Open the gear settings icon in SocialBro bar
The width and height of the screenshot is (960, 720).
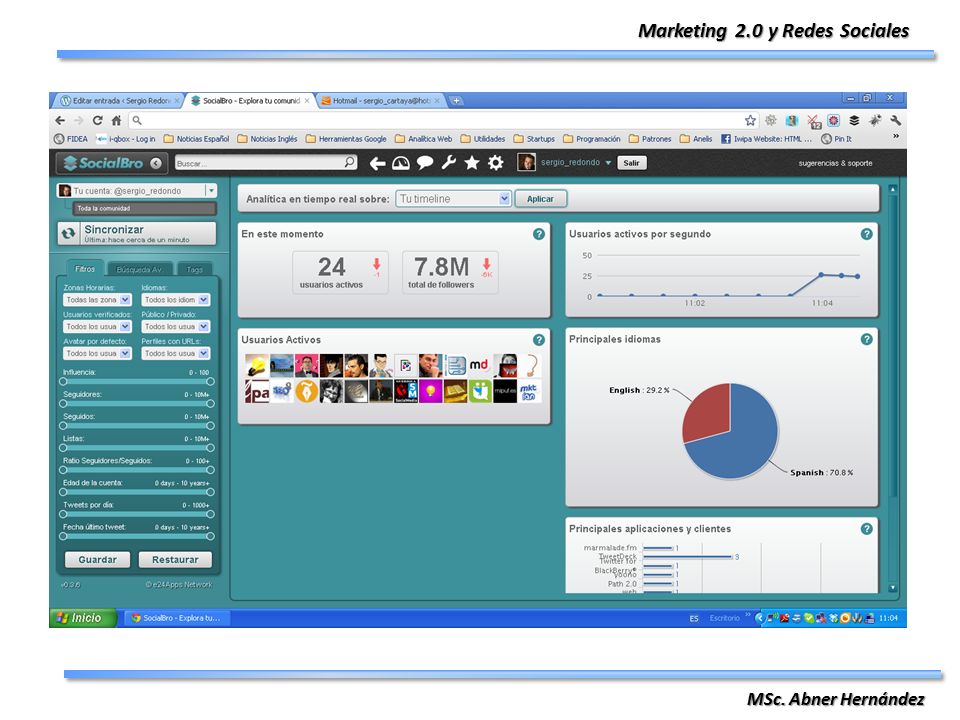[496, 163]
